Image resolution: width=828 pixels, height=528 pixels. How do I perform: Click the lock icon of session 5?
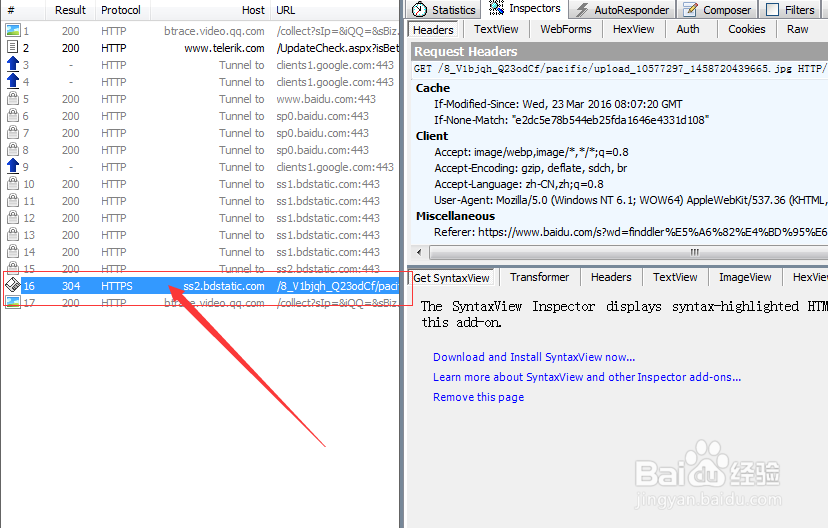point(13,99)
